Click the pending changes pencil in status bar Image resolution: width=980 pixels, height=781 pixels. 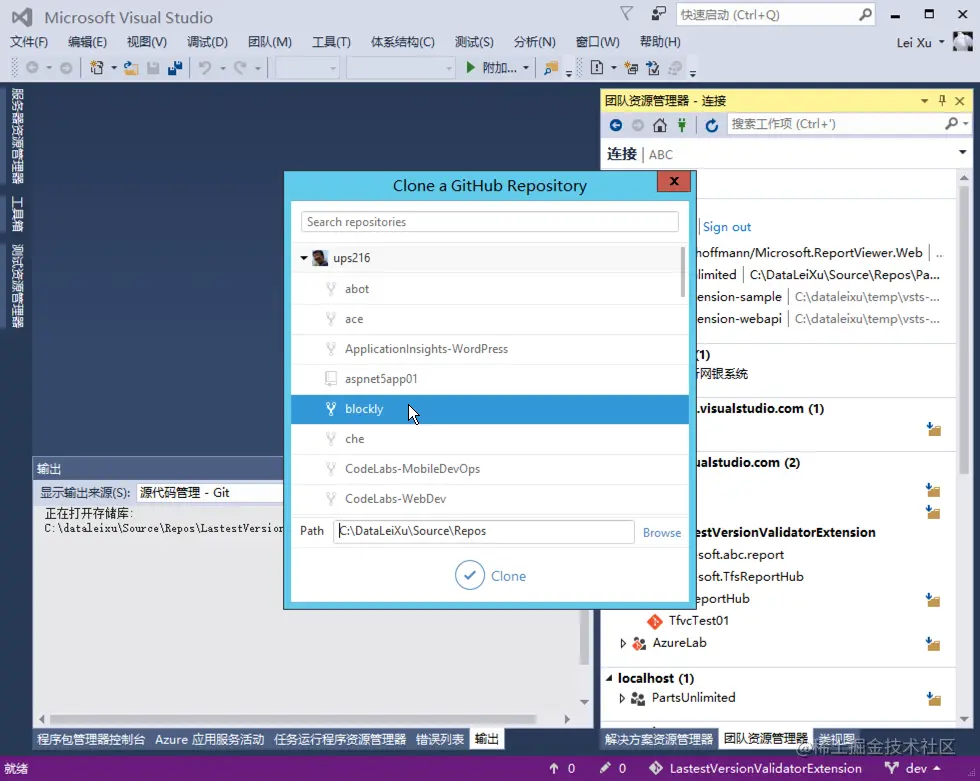click(604, 769)
